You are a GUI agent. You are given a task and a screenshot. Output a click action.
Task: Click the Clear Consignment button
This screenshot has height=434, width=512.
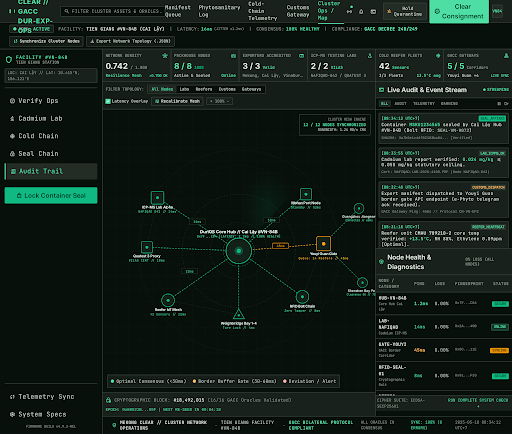click(x=459, y=11)
